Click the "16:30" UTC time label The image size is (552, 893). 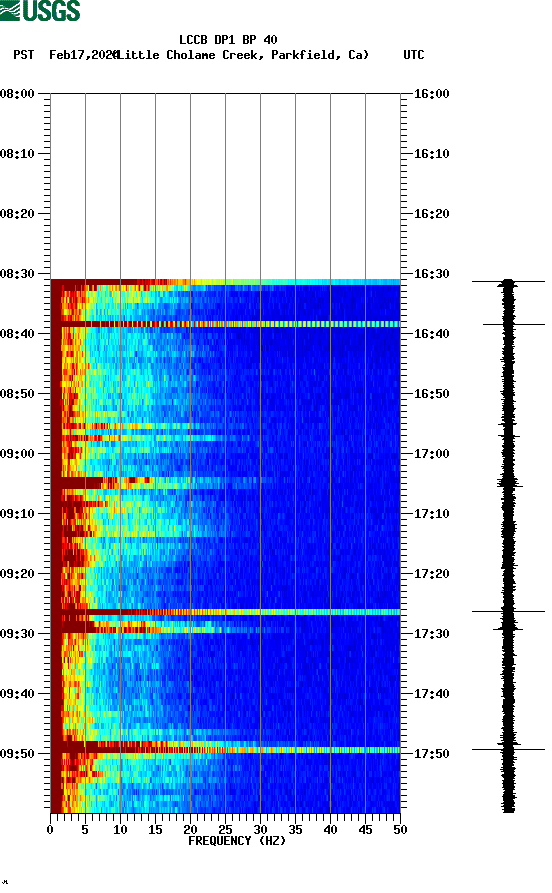tap(431, 274)
